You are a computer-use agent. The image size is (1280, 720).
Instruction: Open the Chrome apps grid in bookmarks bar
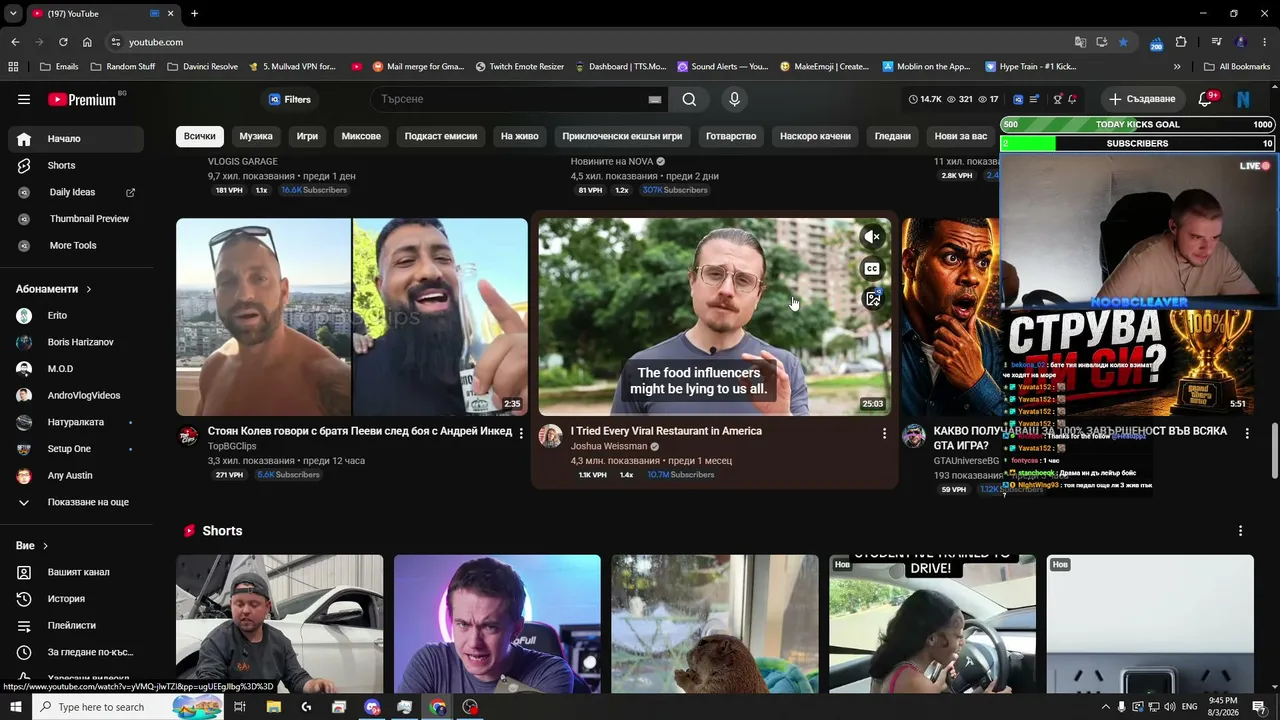13,67
